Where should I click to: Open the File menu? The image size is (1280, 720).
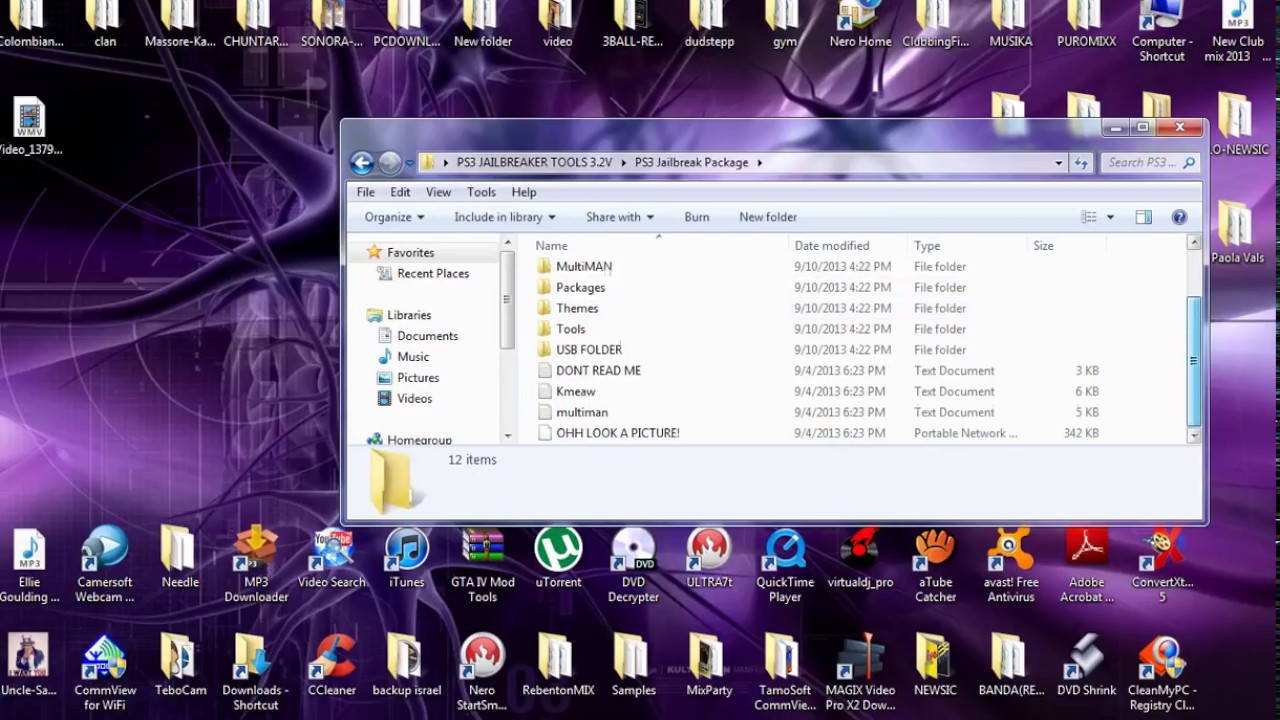[366, 192]
